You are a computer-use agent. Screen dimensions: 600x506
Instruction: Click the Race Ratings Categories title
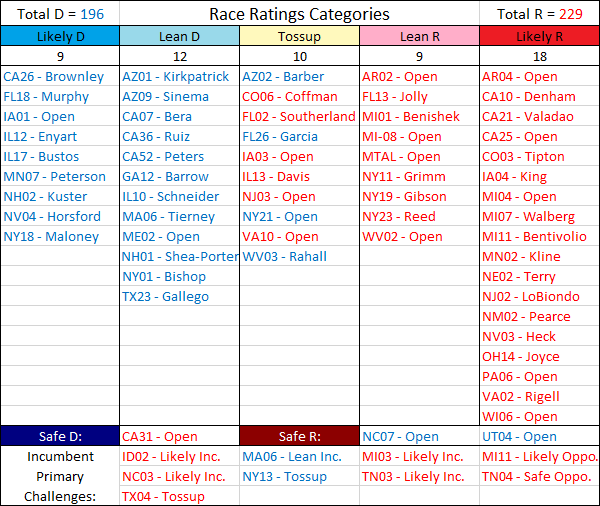pos(299,14)
